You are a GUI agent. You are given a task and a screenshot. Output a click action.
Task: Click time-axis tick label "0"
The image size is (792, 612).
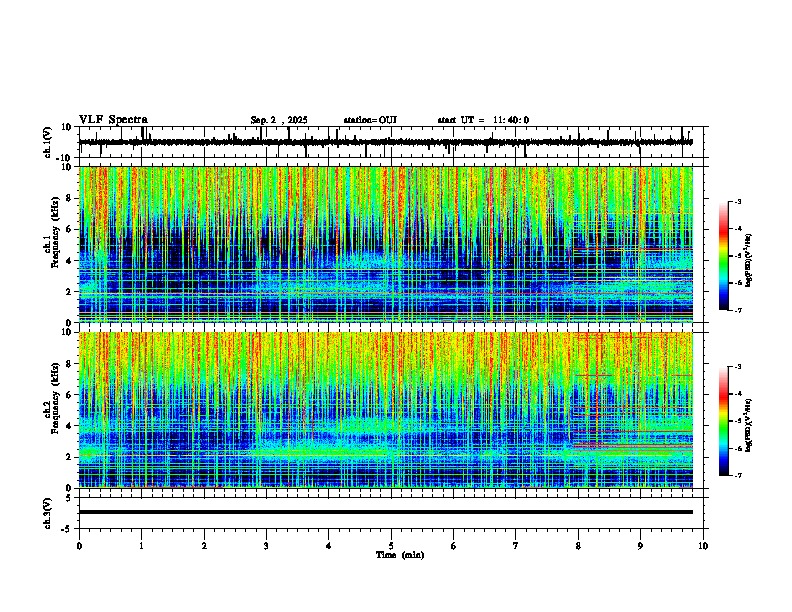click(79, 546)
